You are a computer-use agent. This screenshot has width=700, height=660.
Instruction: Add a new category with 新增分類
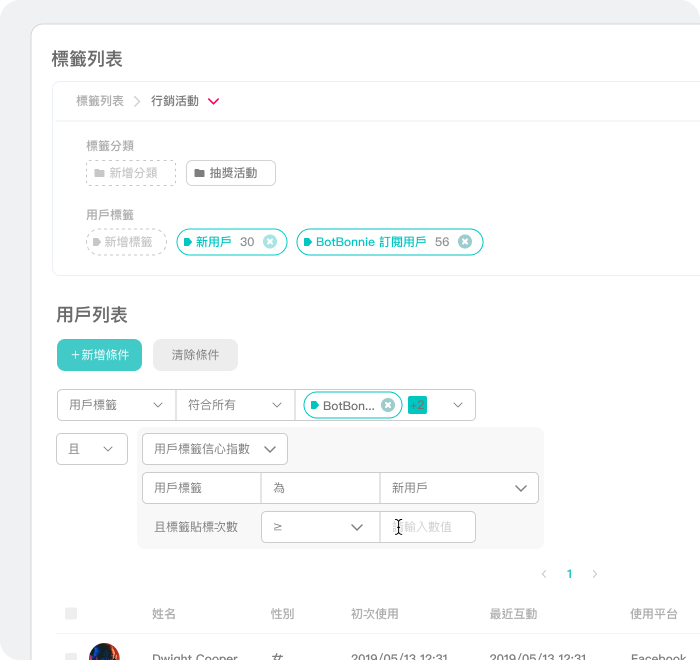(x=131, y=173)
